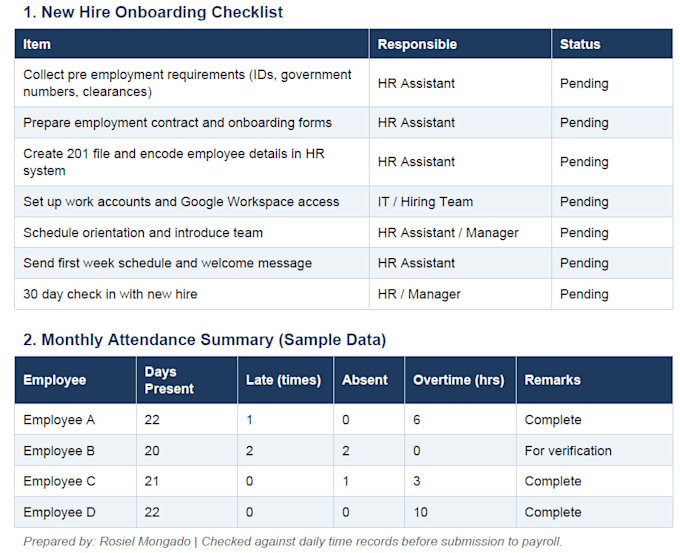Click 'IT / Hiring Team' responsible cell
The height and width of the screenshot is (553, 680).
(x=460, y=202)
